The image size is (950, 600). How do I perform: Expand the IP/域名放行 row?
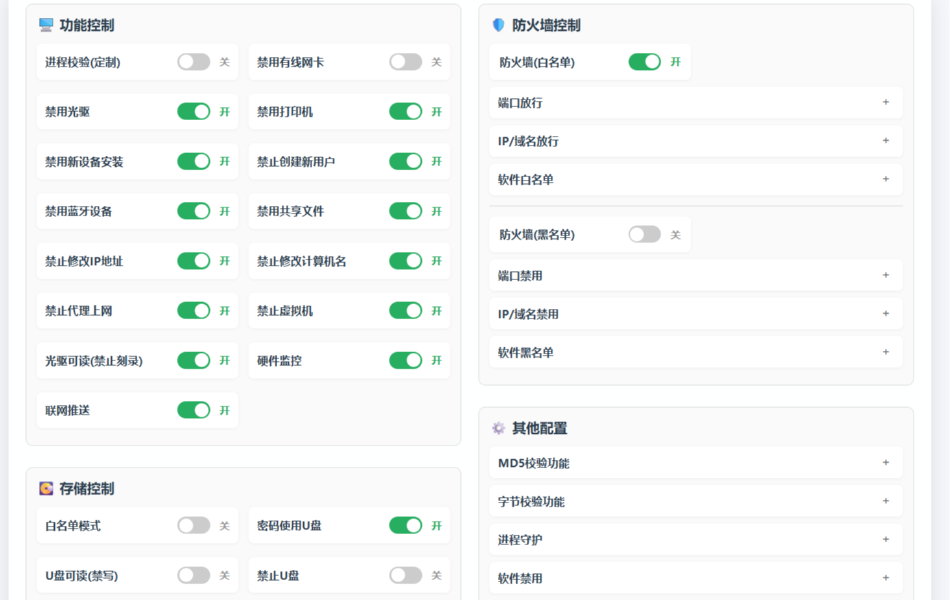[695, 141]
